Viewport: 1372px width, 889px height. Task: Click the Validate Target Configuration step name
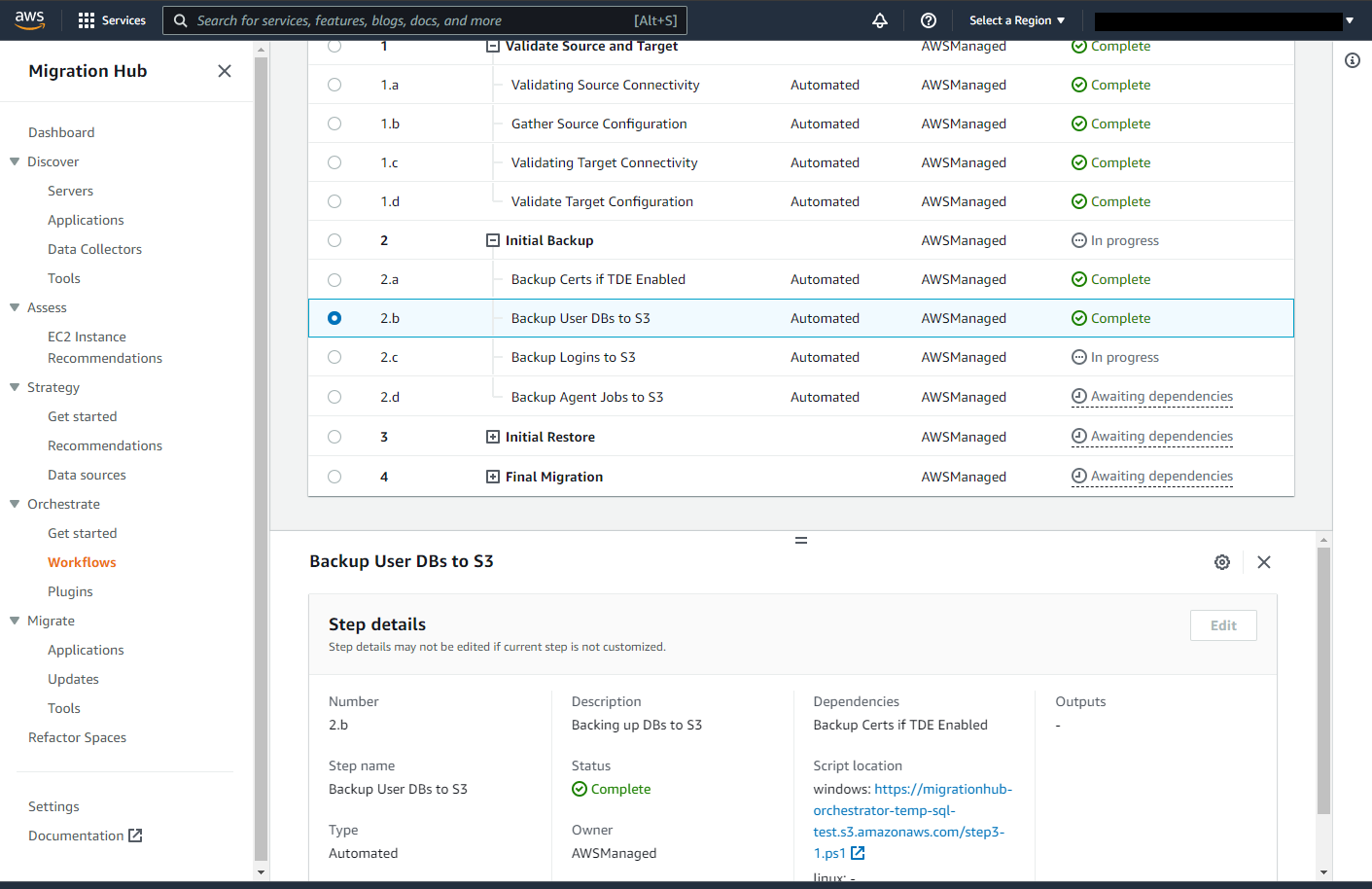coord(603,201)
